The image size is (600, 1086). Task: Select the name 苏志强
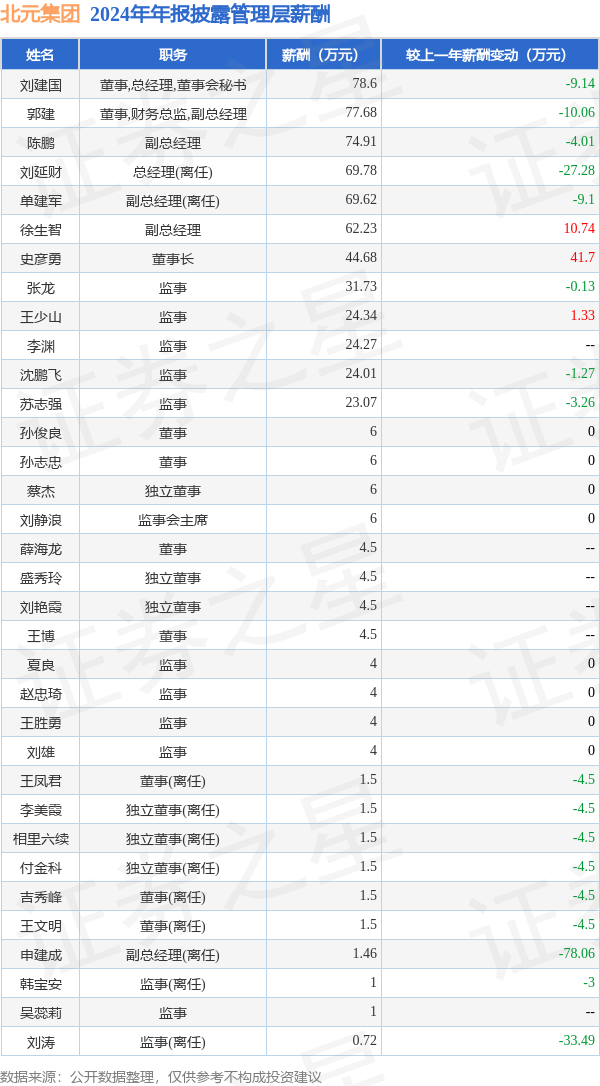click(40, 404)
